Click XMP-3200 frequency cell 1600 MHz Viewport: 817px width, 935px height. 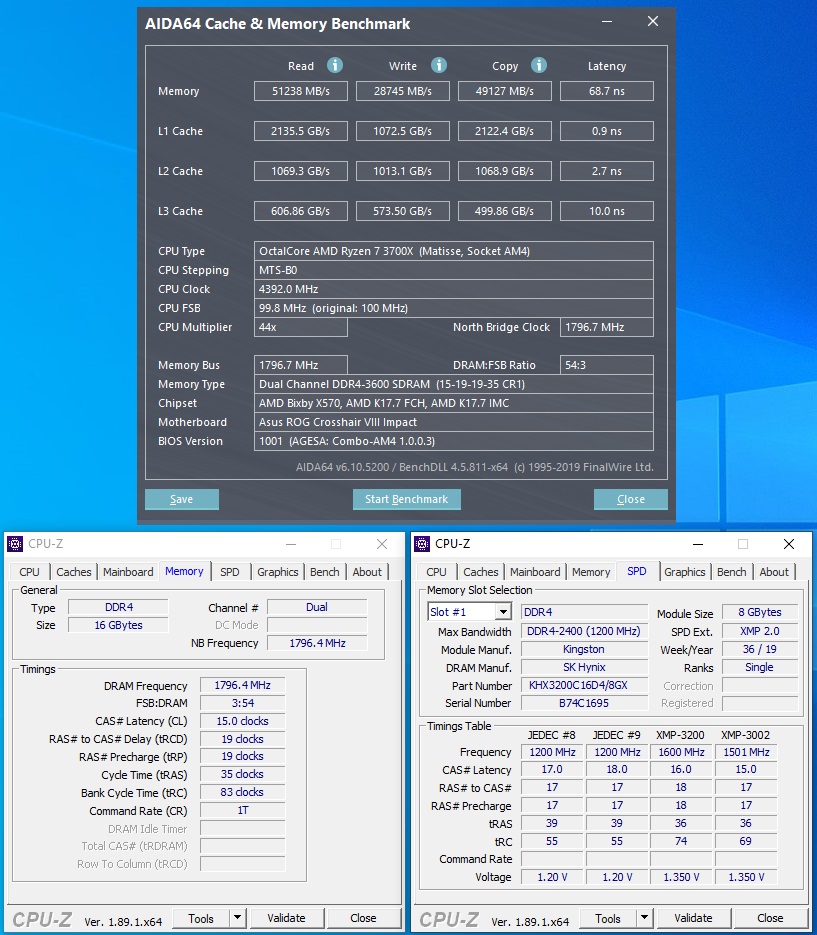(x=682, y=752)
